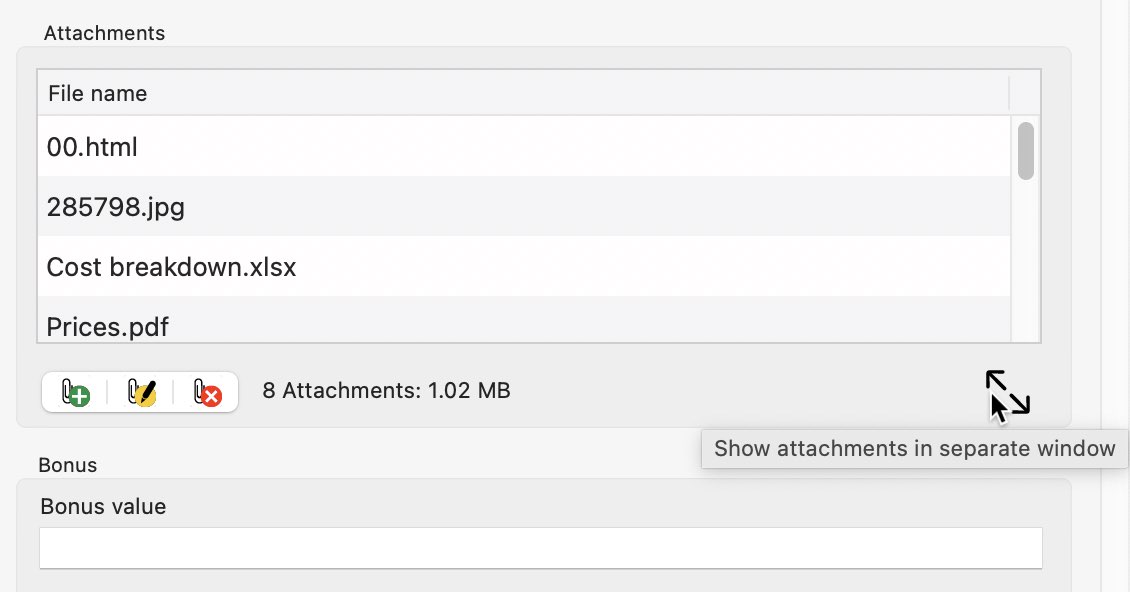Click the Show attachments tooltip text
The height and width of the screenshot is (592, 1130).
click(915, 449)
